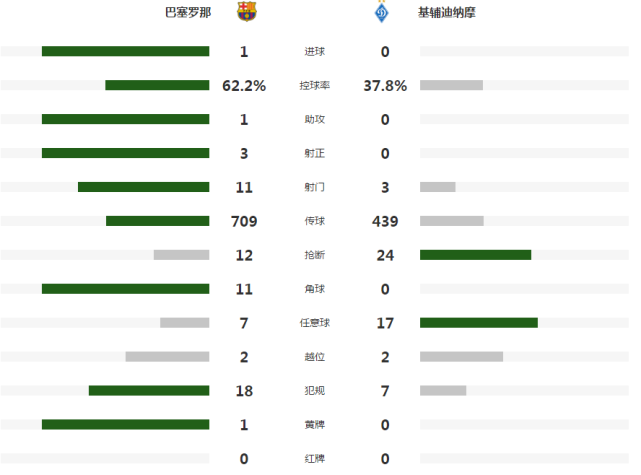This screenshot has width=641, height=475.
Task: Select the 助攻 assists label
Action: pos(314,119)
